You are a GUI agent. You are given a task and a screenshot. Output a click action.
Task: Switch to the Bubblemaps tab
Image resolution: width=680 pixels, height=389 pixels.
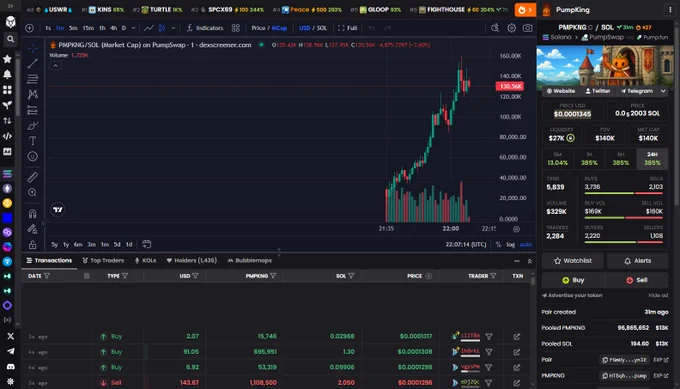250,261
